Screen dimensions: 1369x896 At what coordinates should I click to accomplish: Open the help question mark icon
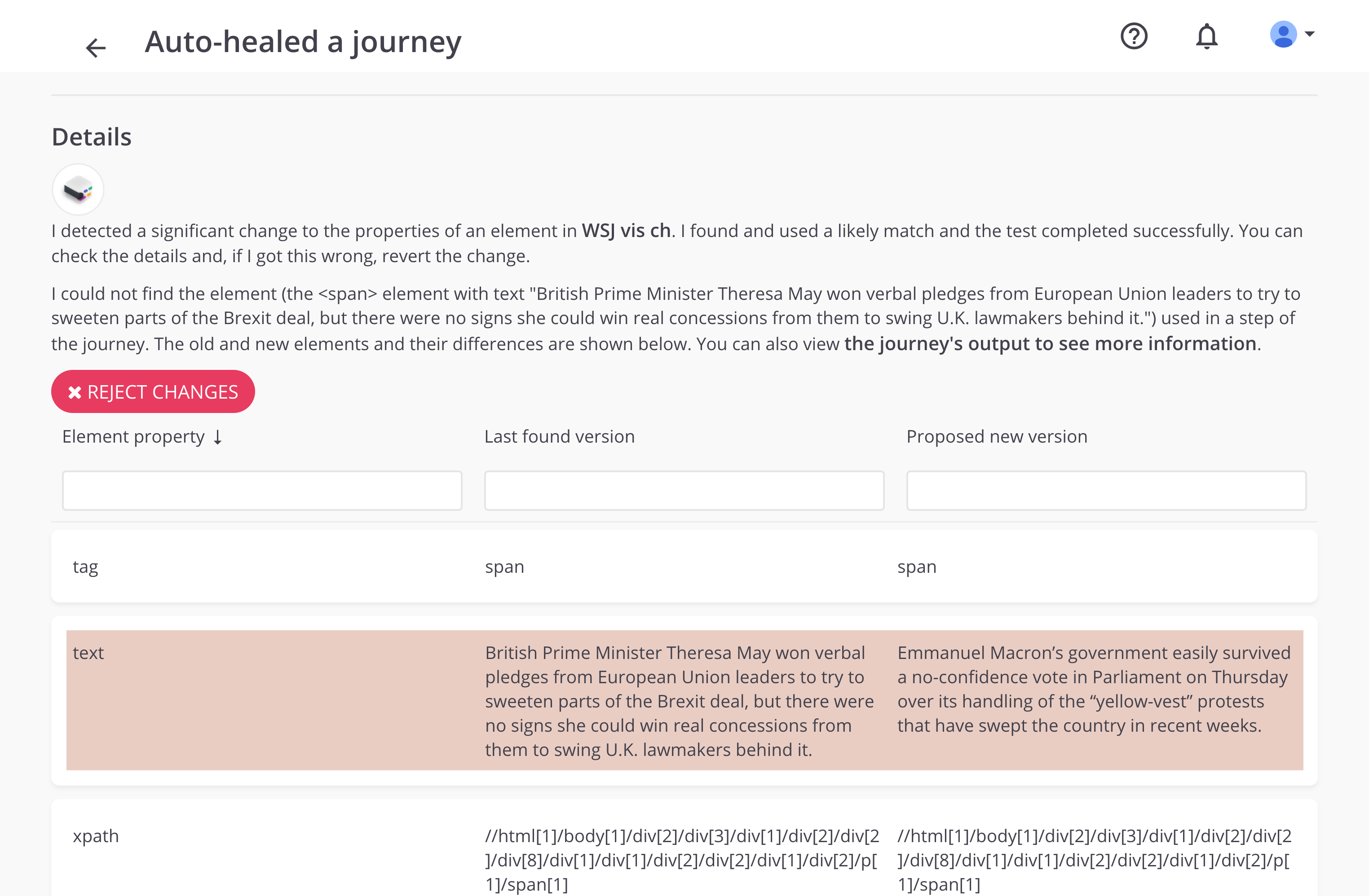tap(1134, 36)
